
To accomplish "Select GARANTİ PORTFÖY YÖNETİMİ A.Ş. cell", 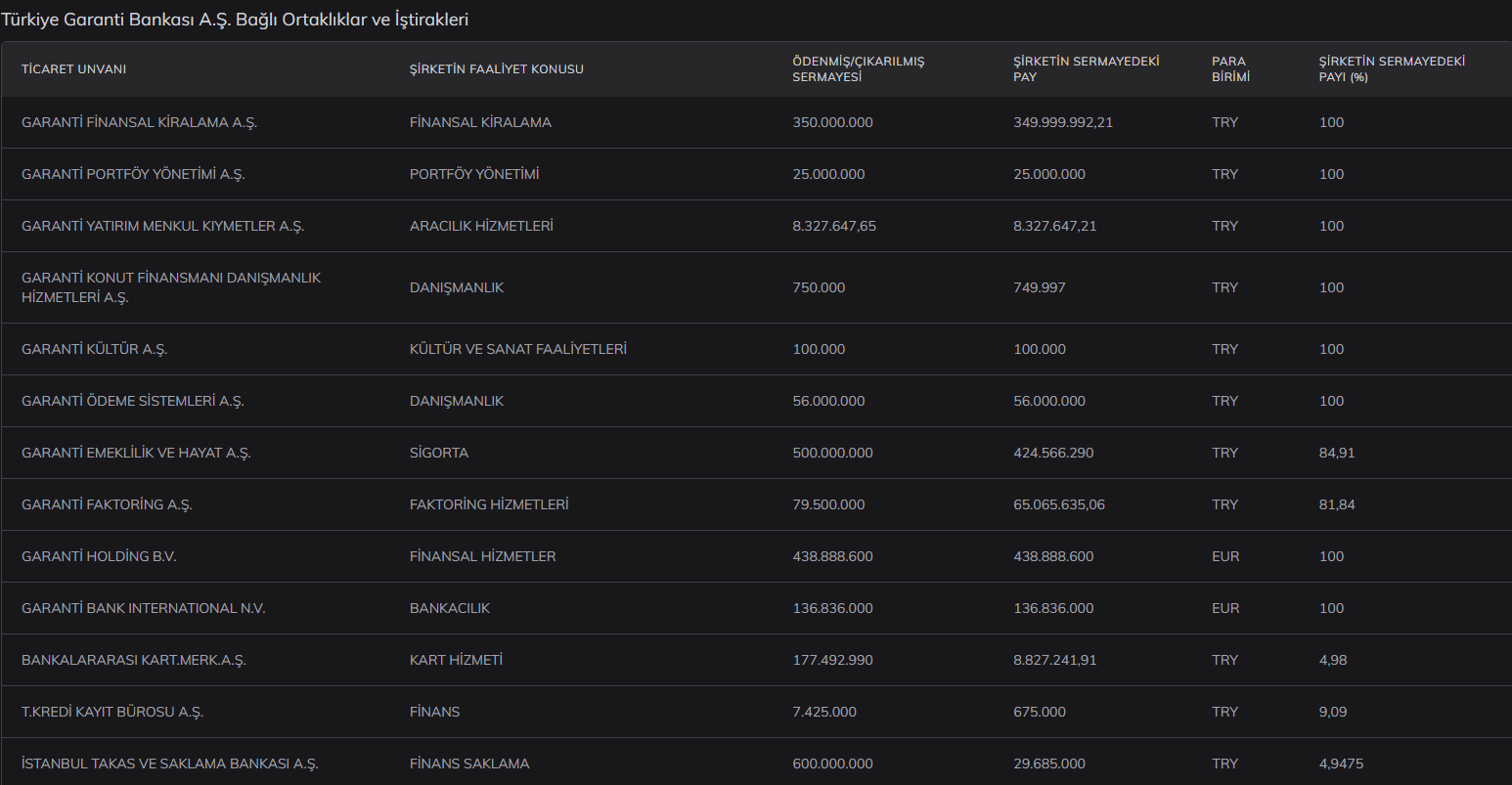I will coord(133,174).
